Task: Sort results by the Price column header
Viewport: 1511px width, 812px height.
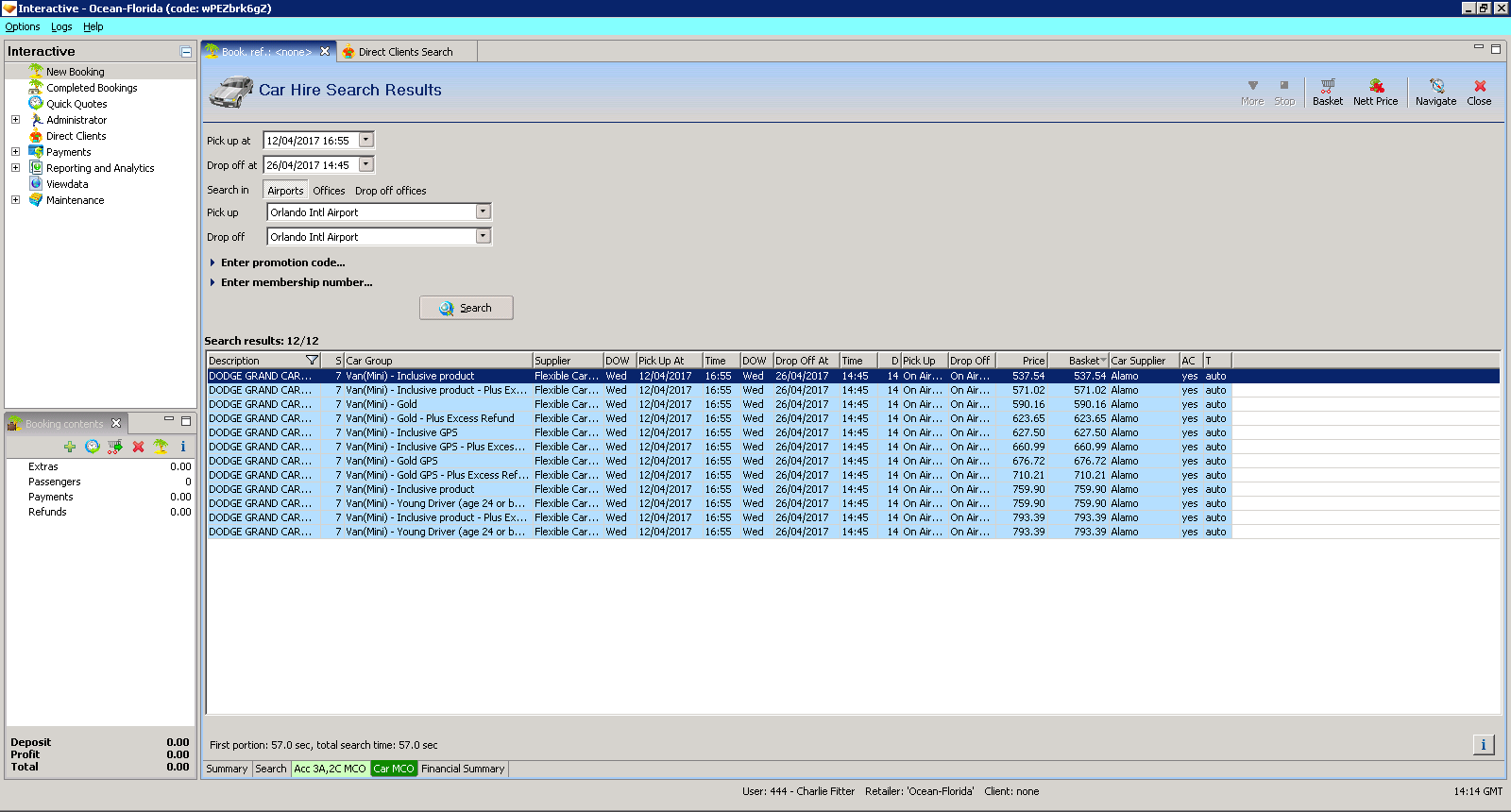Action: [x=1022, y=361]
